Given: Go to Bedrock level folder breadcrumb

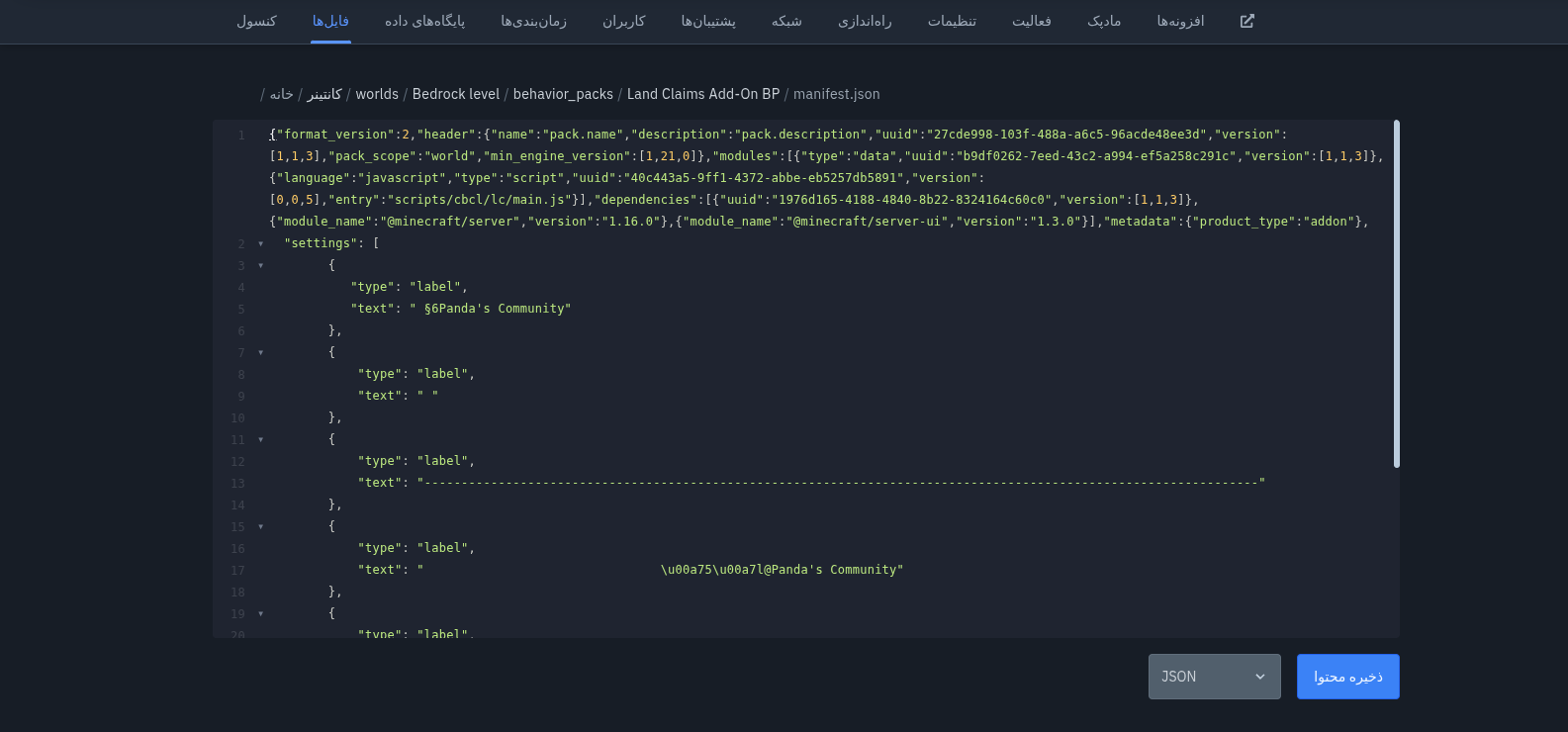Looking at the screenshot, I should tap(456, 94).
